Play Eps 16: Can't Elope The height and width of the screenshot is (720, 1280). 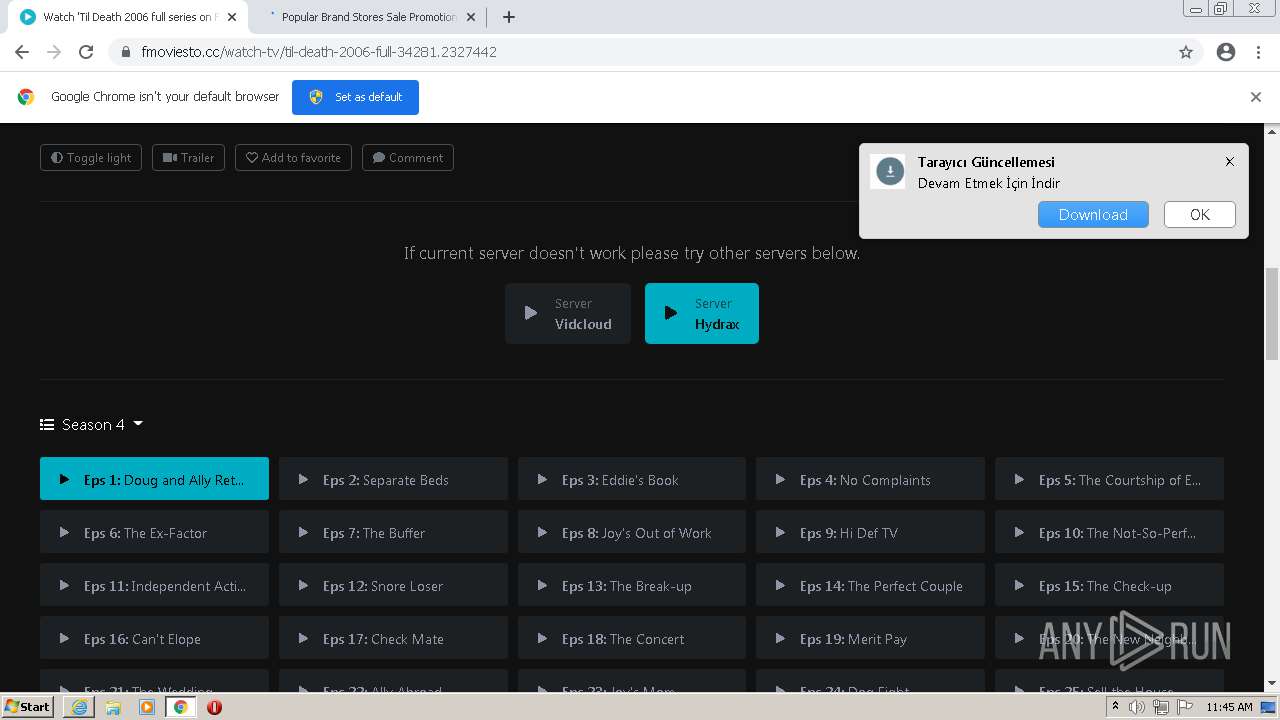(x=154, y=638)
